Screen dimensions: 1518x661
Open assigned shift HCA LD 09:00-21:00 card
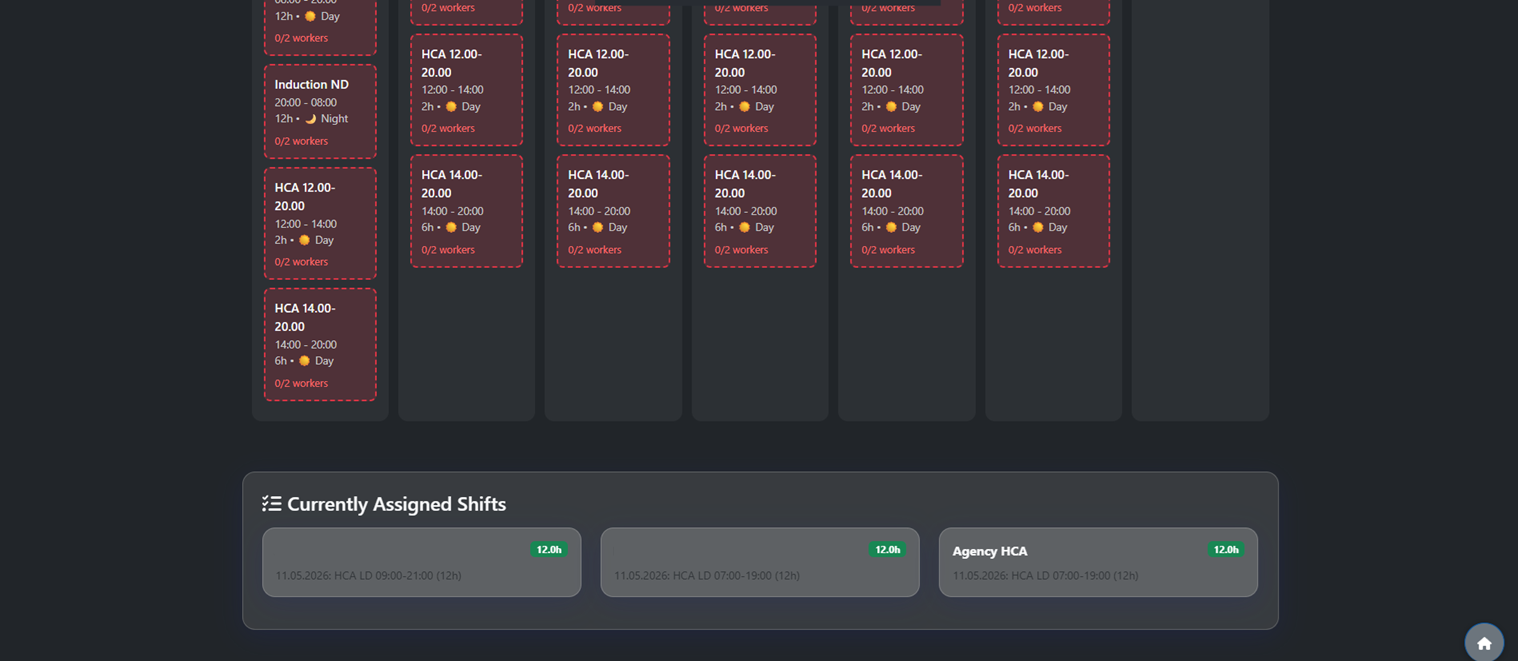[421, 562]
